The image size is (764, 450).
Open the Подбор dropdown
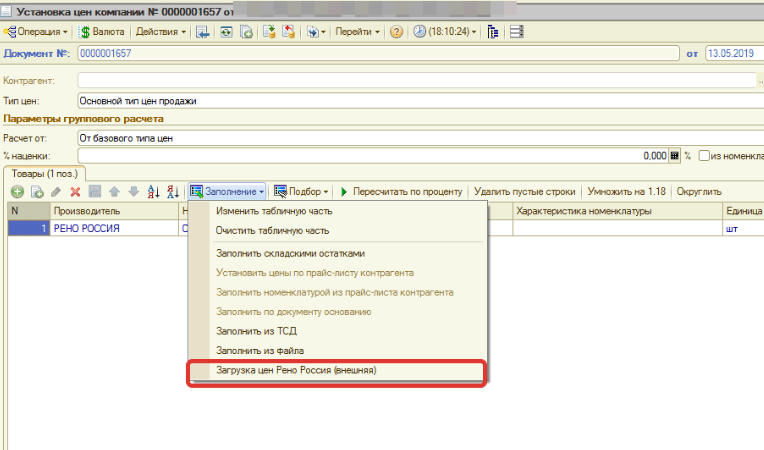click(301, 191)
